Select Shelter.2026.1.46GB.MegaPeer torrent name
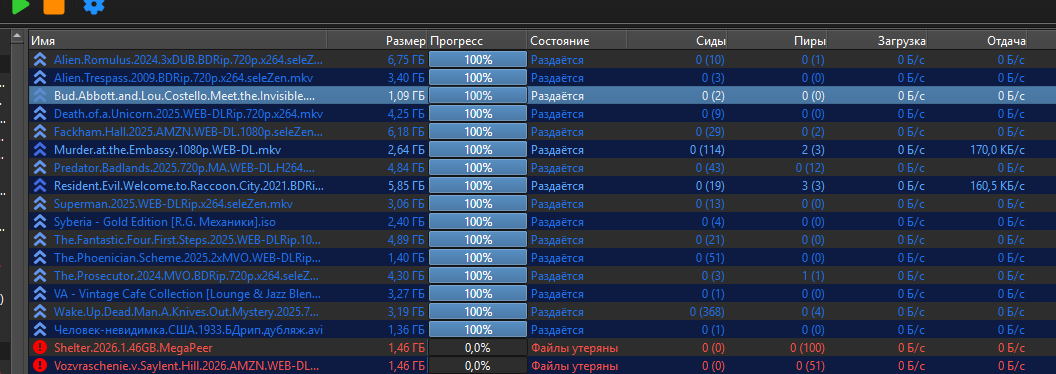The image size is (1056, 374). (x=133, y=348)
